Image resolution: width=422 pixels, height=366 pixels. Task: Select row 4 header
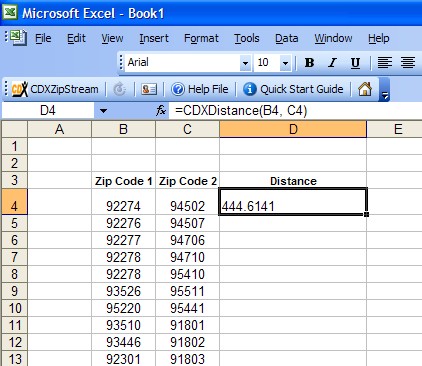(14, 202)
